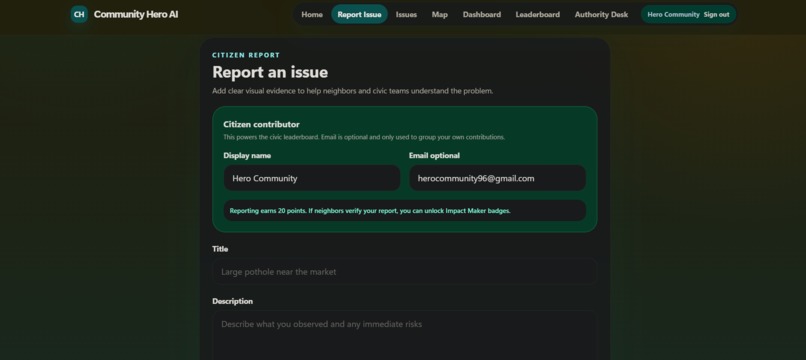Screen dimensions: 806x360
Task: Open the Authority Desk page
Action: (601, 14)
